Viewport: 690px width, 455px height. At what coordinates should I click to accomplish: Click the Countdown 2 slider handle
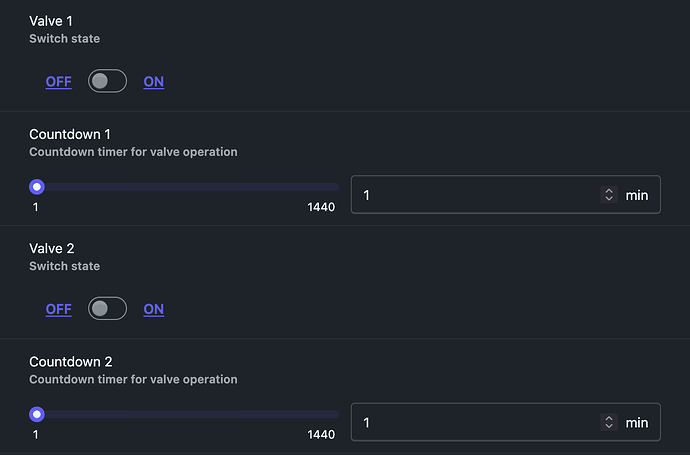coord(37,414)
